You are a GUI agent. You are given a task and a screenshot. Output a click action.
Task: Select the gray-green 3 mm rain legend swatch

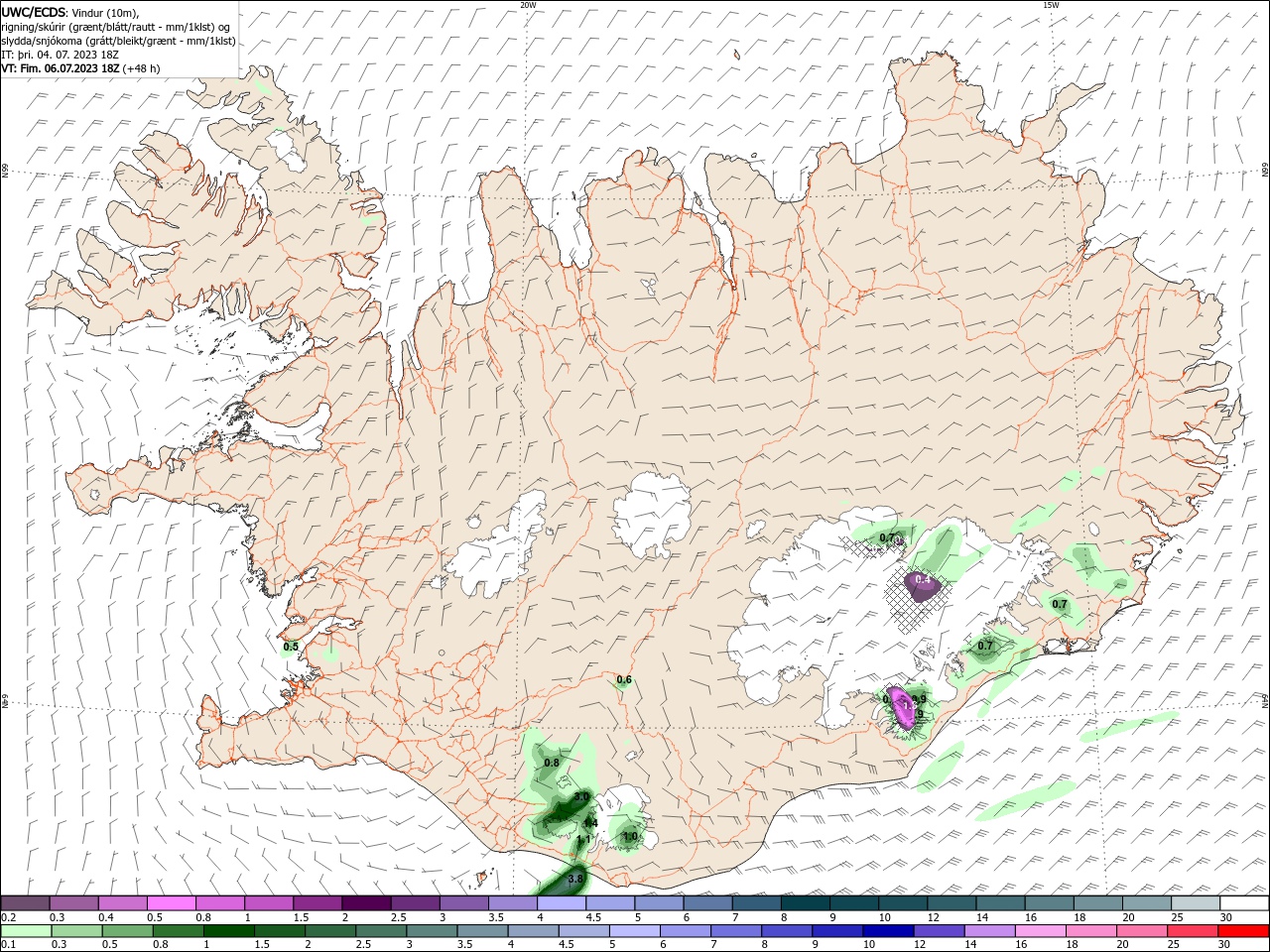click(431, 931)
